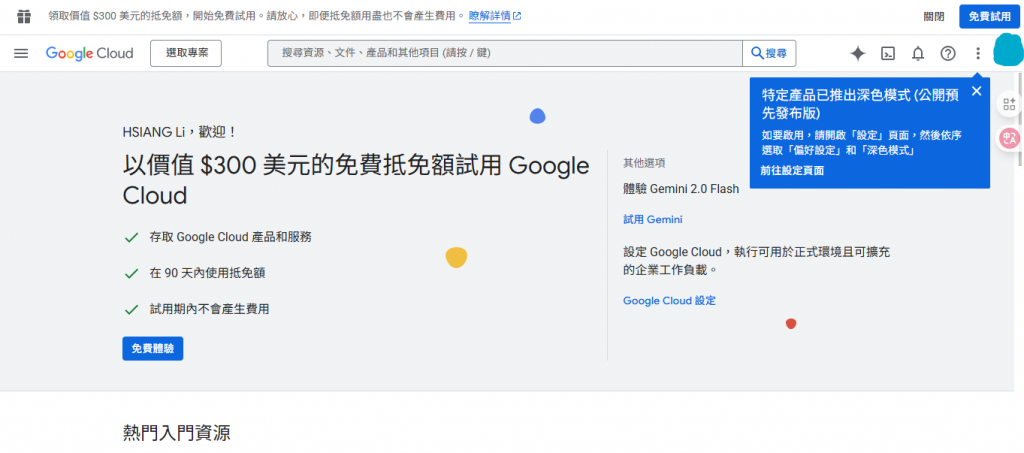Click 前往設定頁面 in popup
Viewport: 1024px width, 453px height.
click(792, 171)
